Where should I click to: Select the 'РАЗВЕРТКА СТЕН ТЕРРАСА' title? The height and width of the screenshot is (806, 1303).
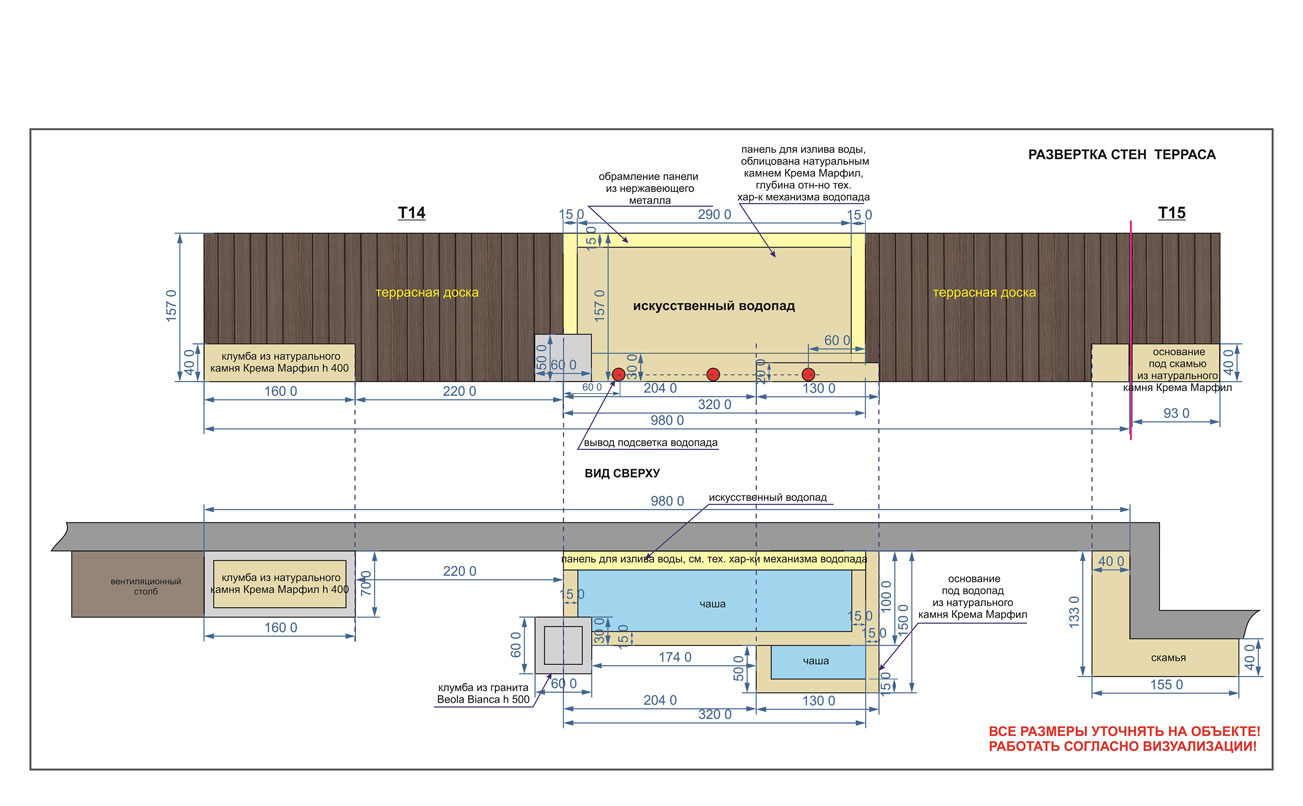(x=1121, y=155)
